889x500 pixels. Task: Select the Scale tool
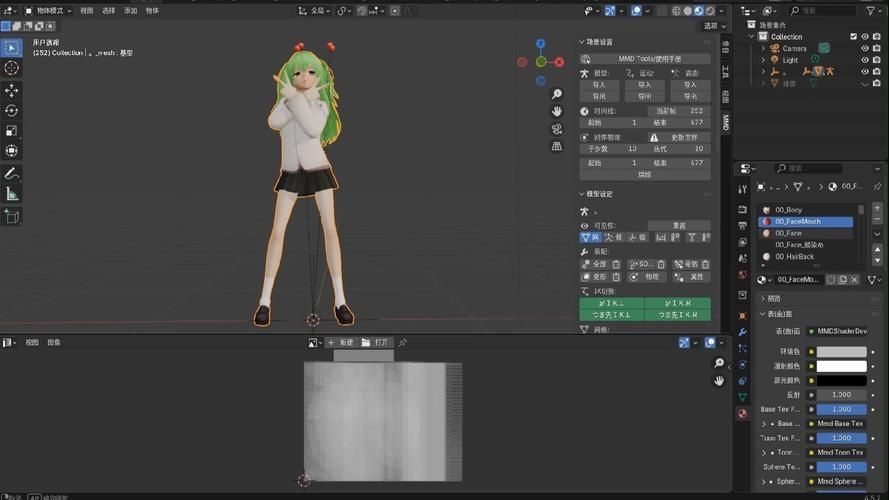click(11, 131)
